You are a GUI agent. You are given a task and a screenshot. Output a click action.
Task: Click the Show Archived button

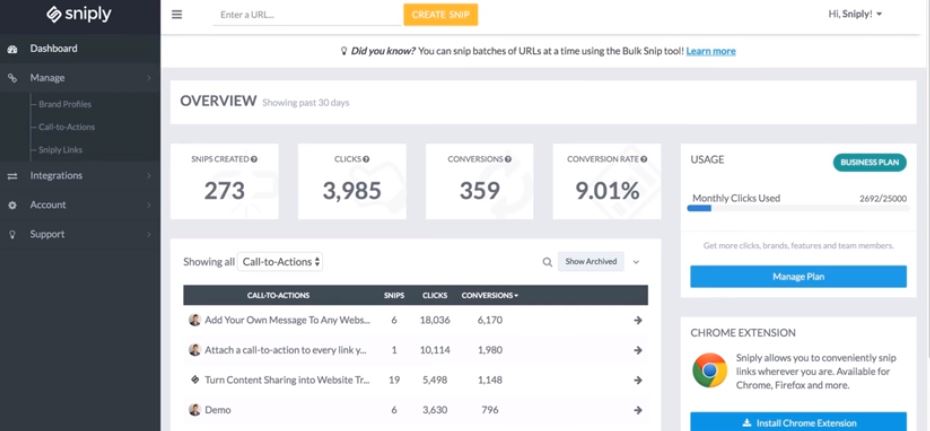pos(591,261)
